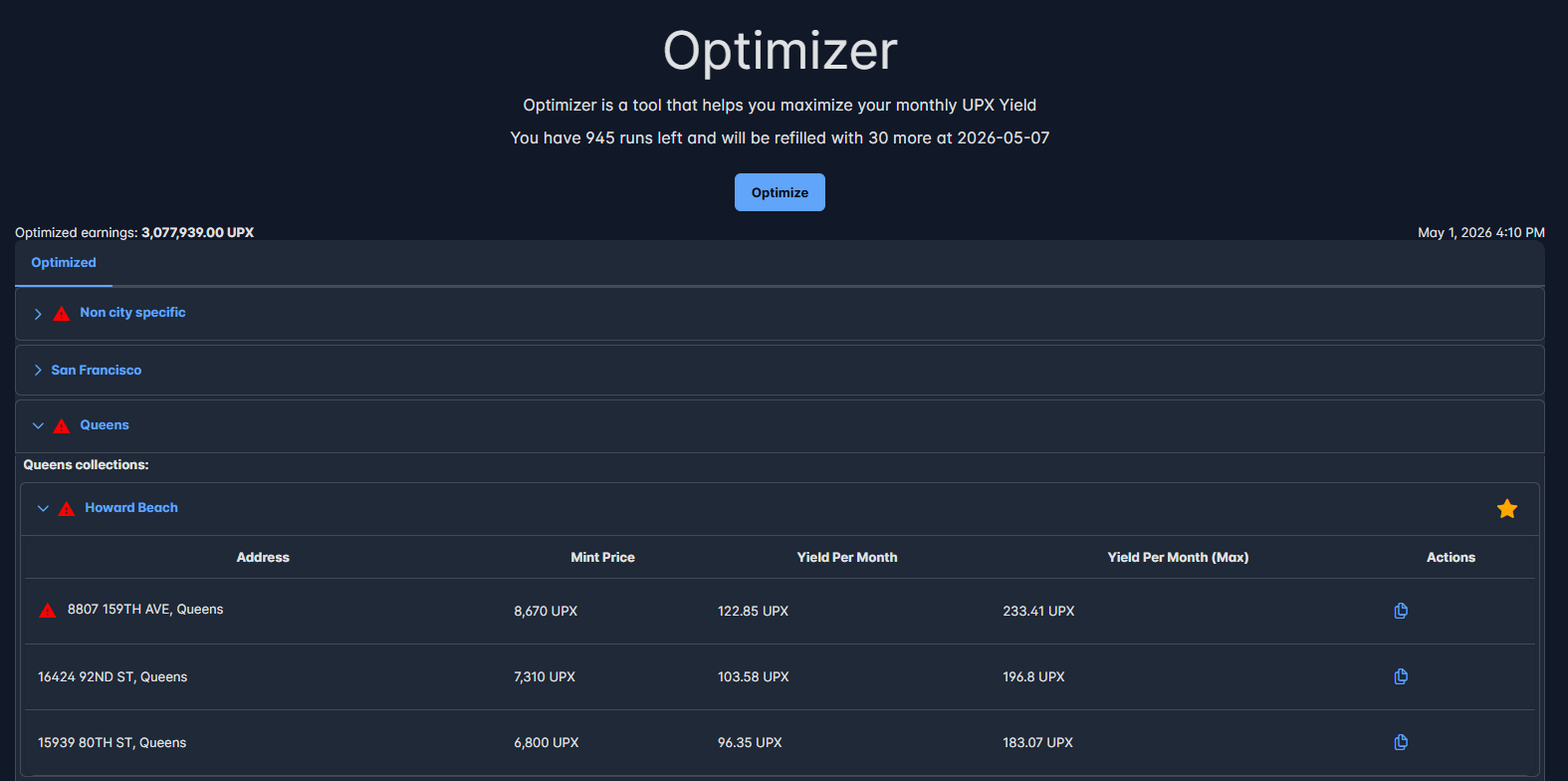Toggle the Howard Beach favorite star
The width and height of the screenshot is (1568, 781).
(1507, 509)
